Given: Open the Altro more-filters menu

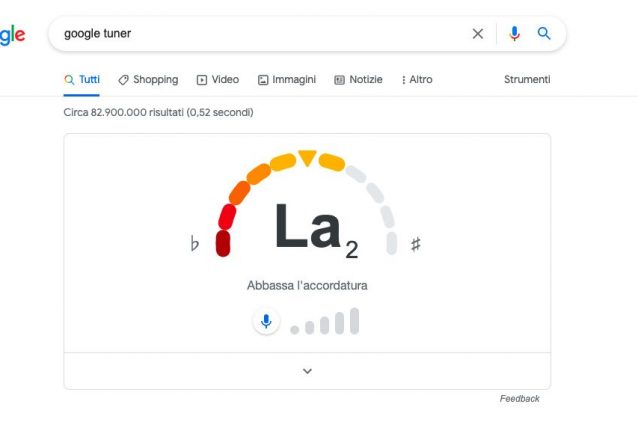Looking at the screenshot, I should 417,80.
